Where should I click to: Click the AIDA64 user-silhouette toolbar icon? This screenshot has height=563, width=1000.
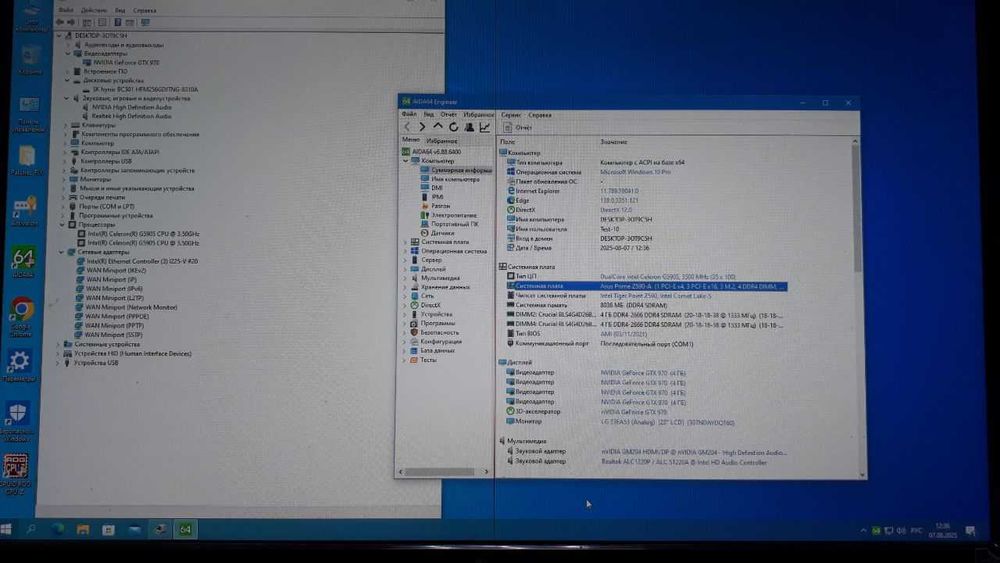pos(469,127)
